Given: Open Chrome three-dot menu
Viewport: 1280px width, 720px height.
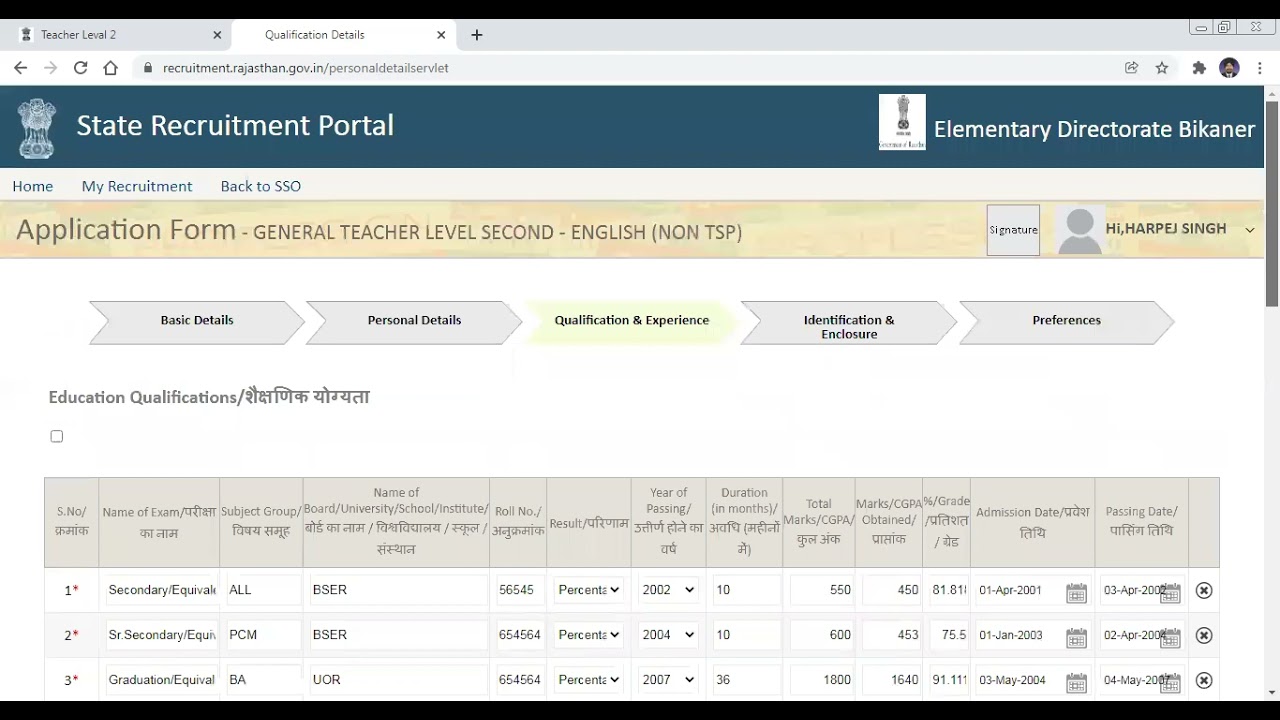Looking at the screenshot, I should click(1258, 68).
